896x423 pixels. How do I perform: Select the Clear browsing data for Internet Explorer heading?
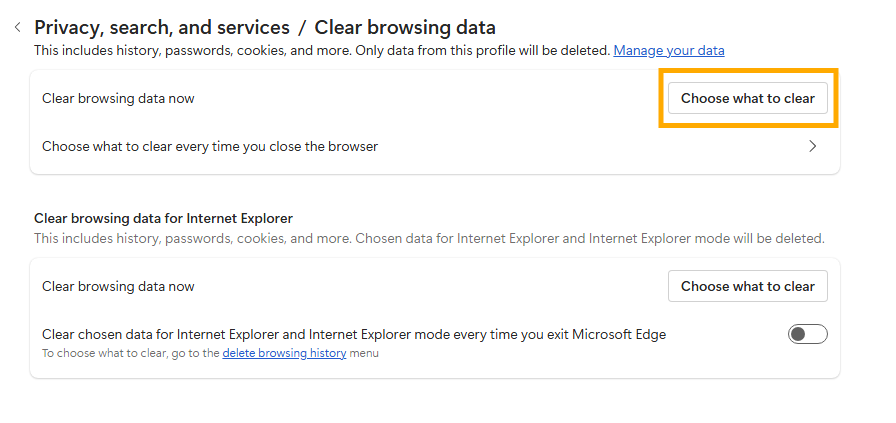click(163, 218)
